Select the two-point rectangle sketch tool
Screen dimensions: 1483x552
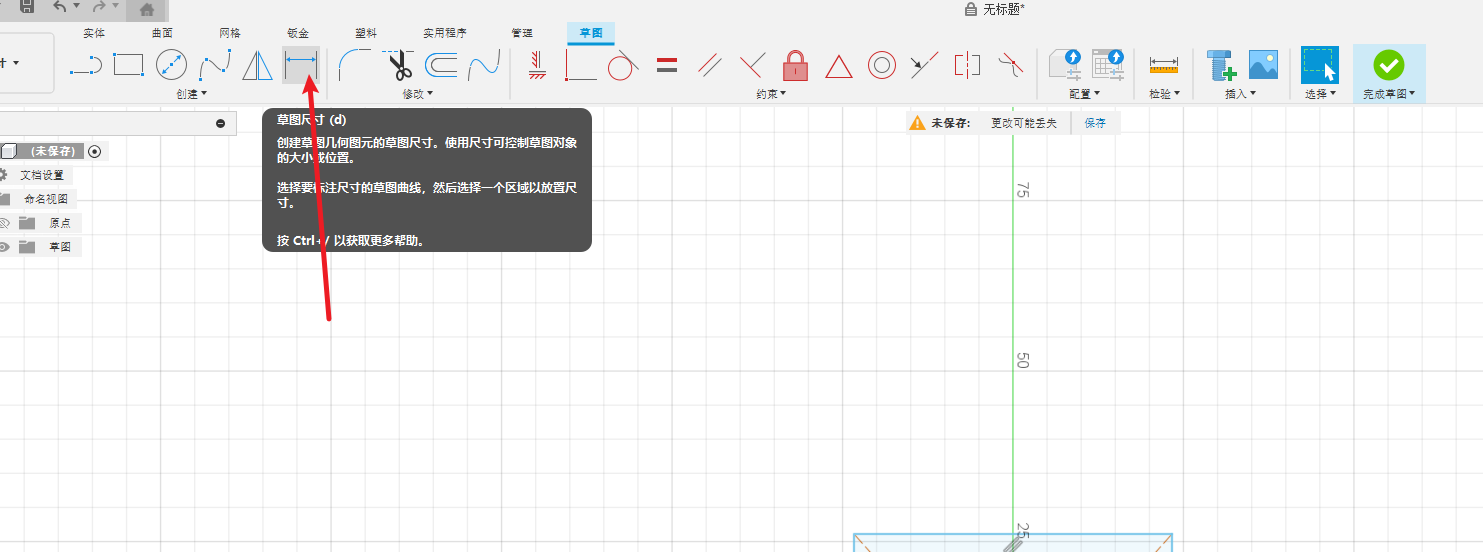128,65
